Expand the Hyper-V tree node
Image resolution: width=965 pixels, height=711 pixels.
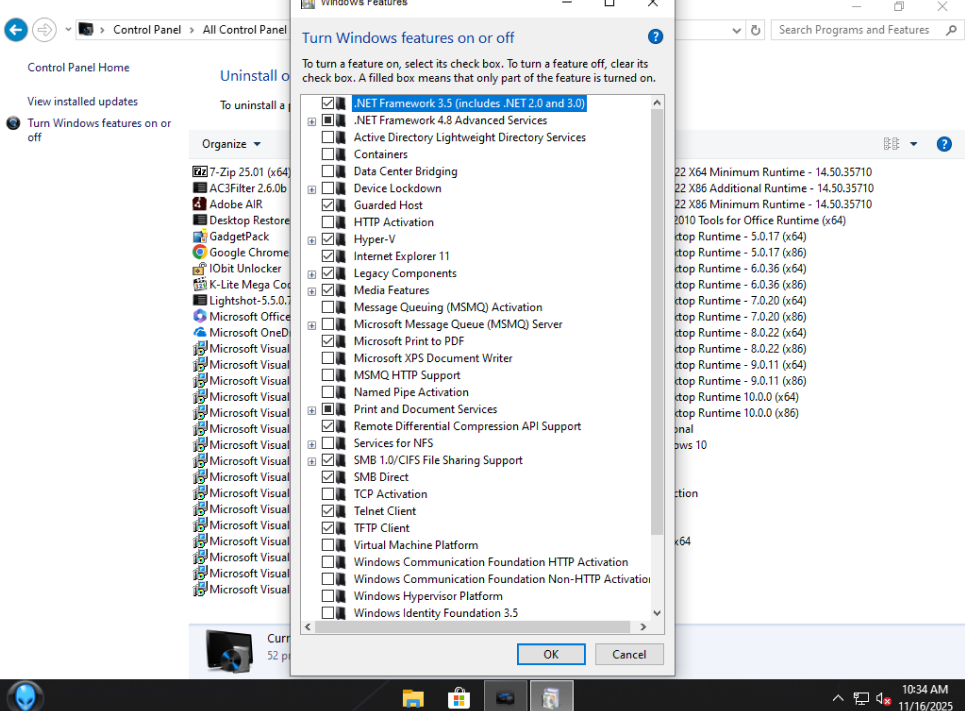pos(312,241)
